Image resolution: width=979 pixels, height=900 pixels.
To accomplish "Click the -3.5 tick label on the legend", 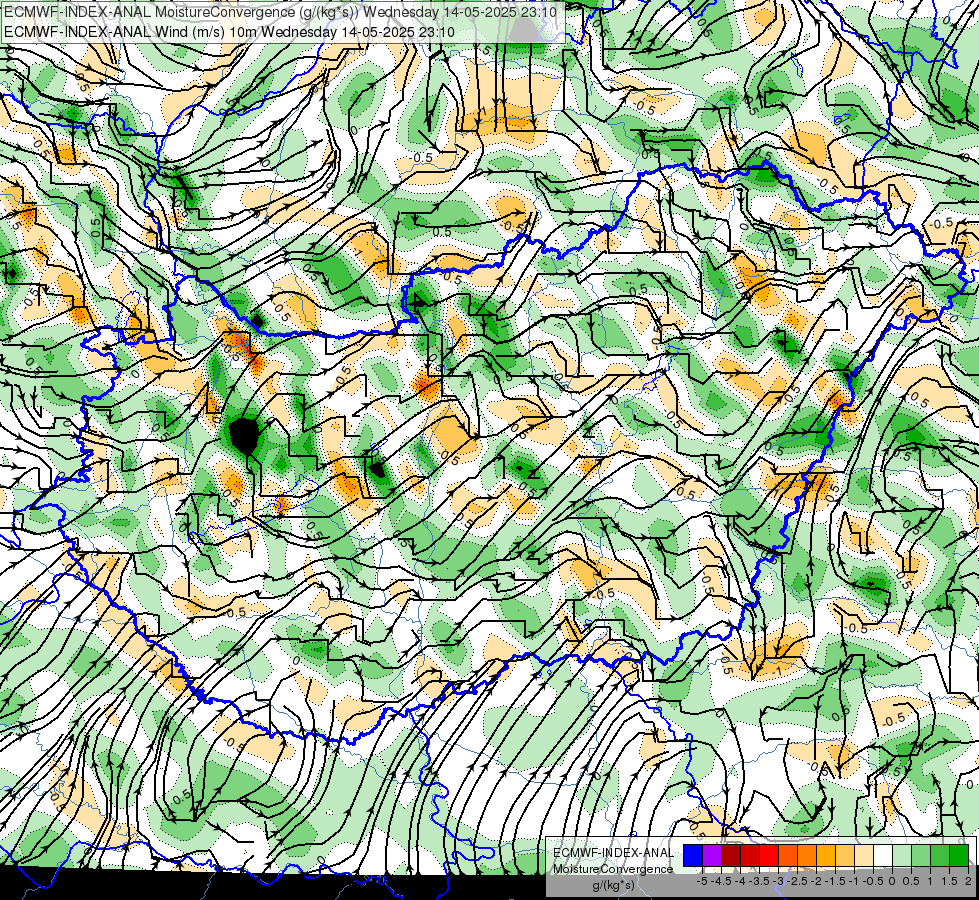I will (759, 881).
